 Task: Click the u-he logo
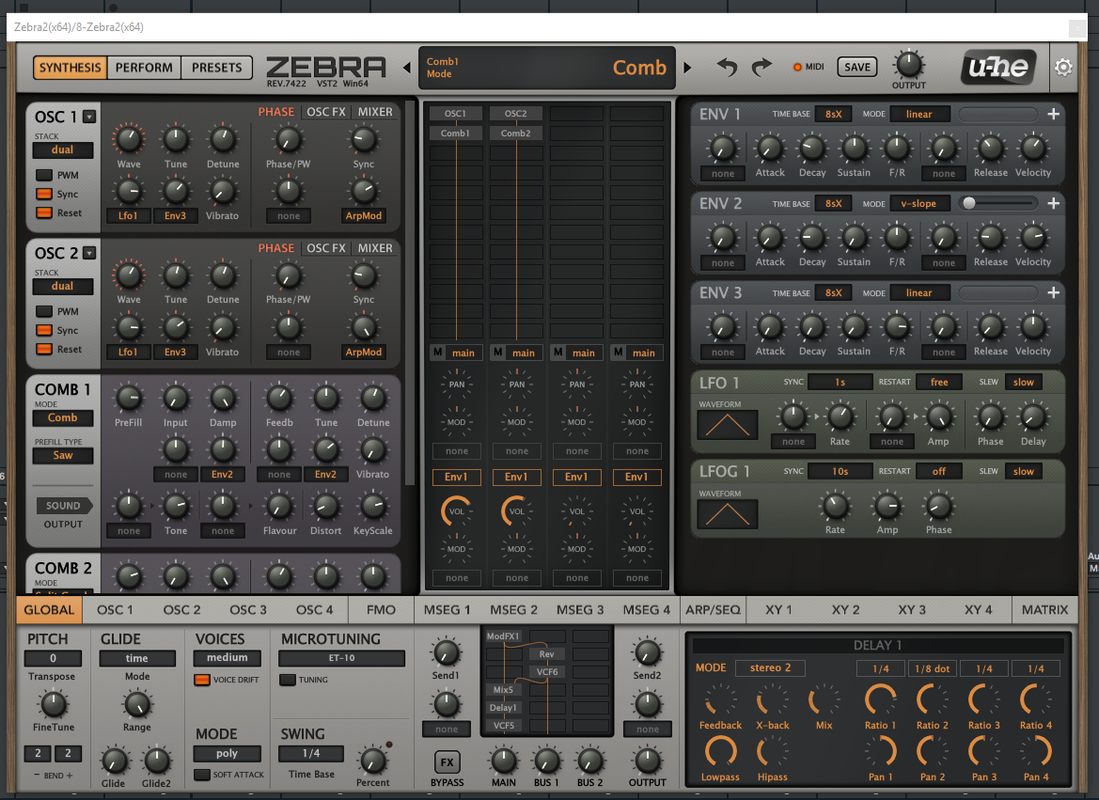[998, 67]
